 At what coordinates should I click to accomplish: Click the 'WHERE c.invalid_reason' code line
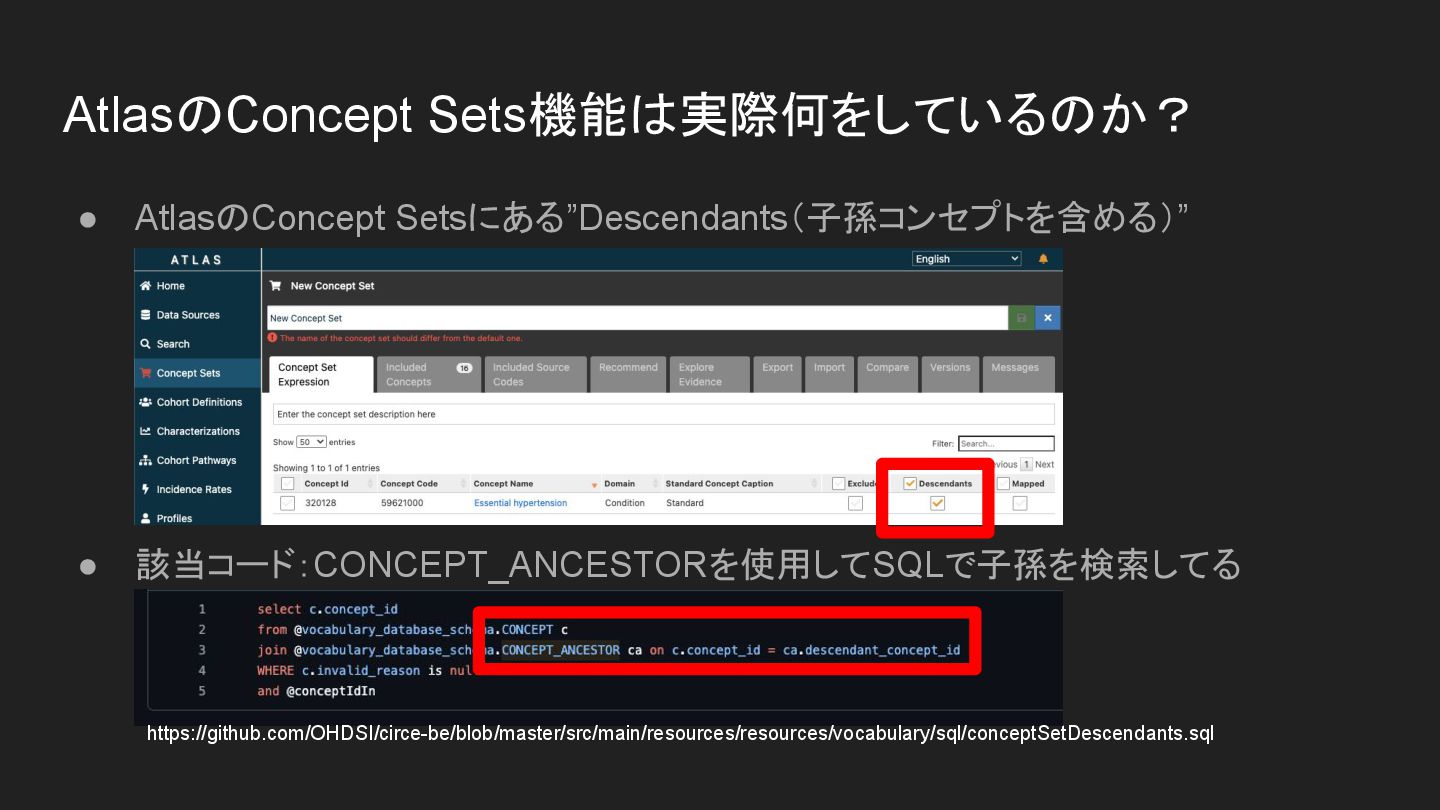click(363, 671)
